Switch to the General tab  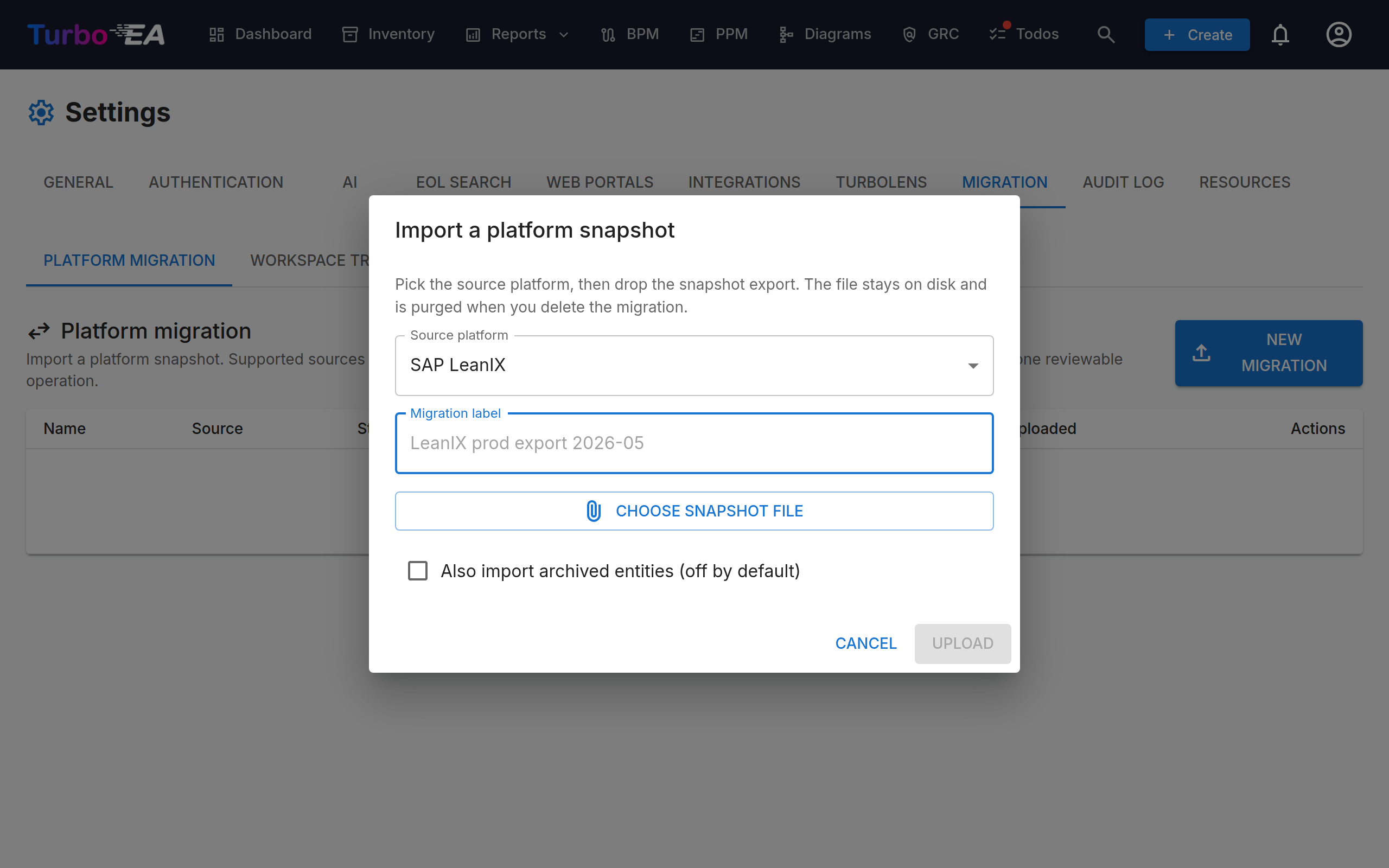tap(78, 183)
